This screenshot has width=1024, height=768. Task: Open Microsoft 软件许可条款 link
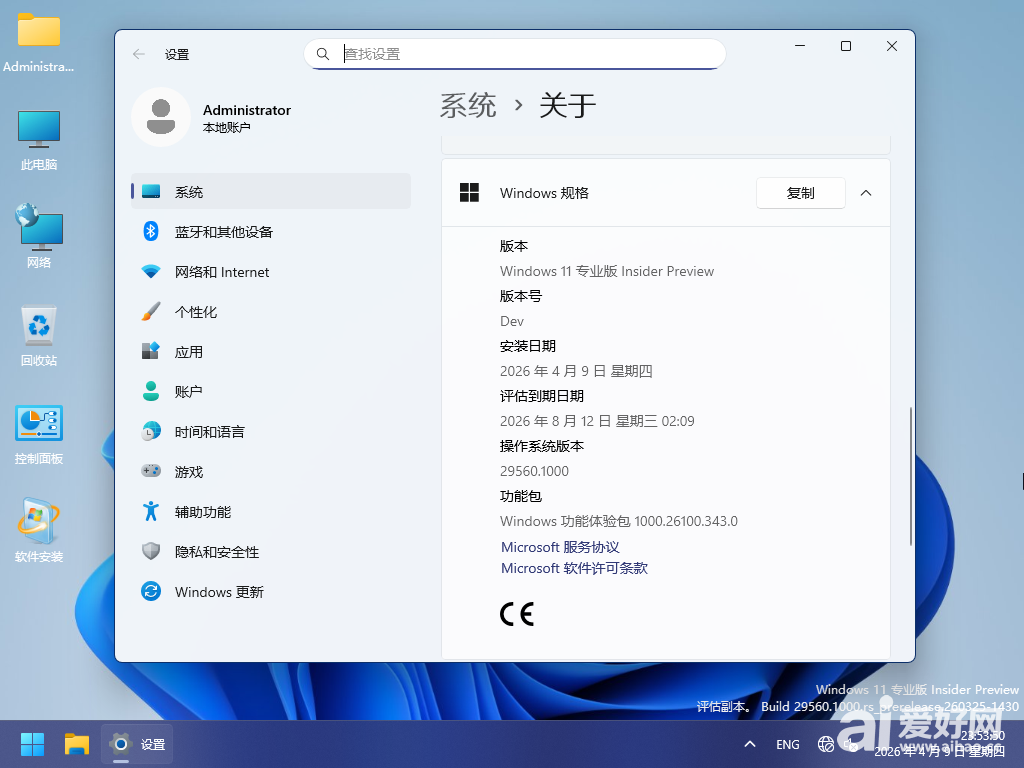[574, 568]
